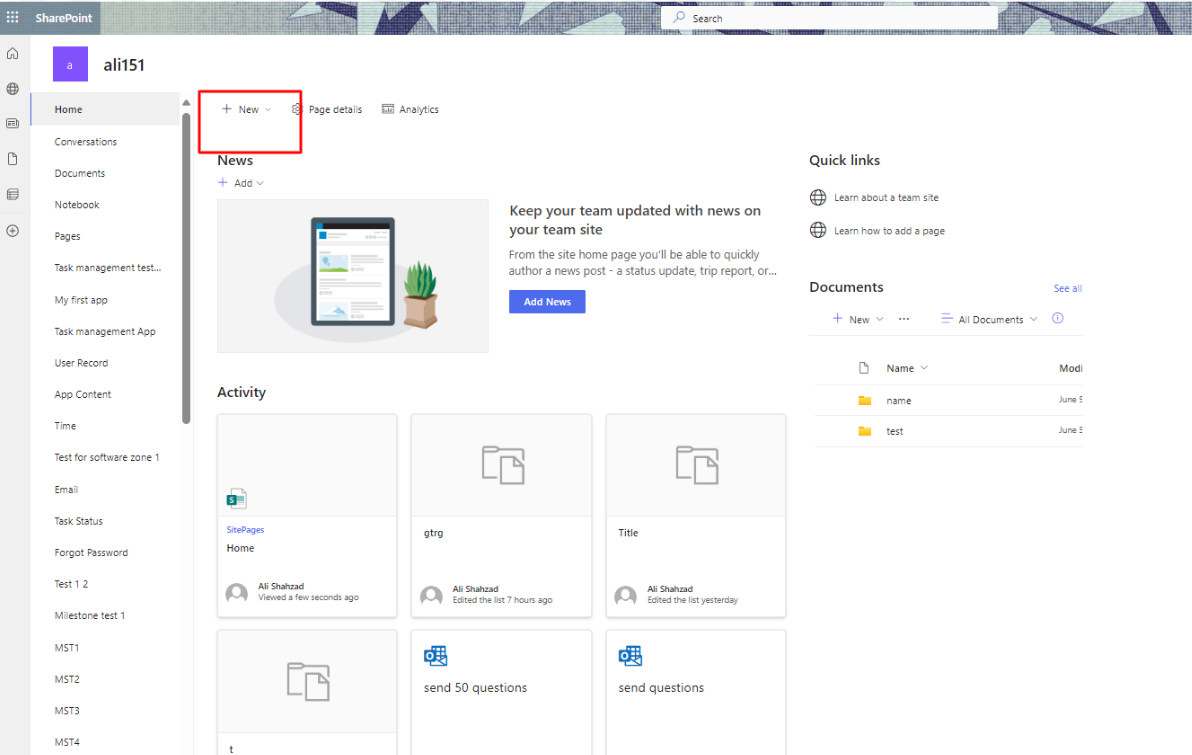The height and width of the screenshot is (755, 1192).
Task: Select the Lists icon in the left rail
Action: click(12, 194)
